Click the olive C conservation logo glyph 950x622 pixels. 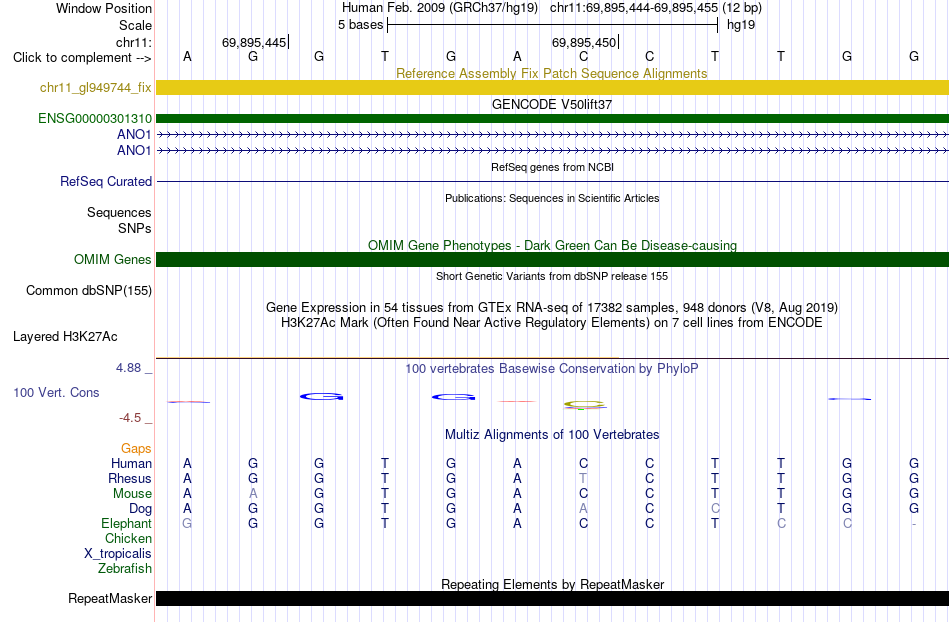pos(584,404)
